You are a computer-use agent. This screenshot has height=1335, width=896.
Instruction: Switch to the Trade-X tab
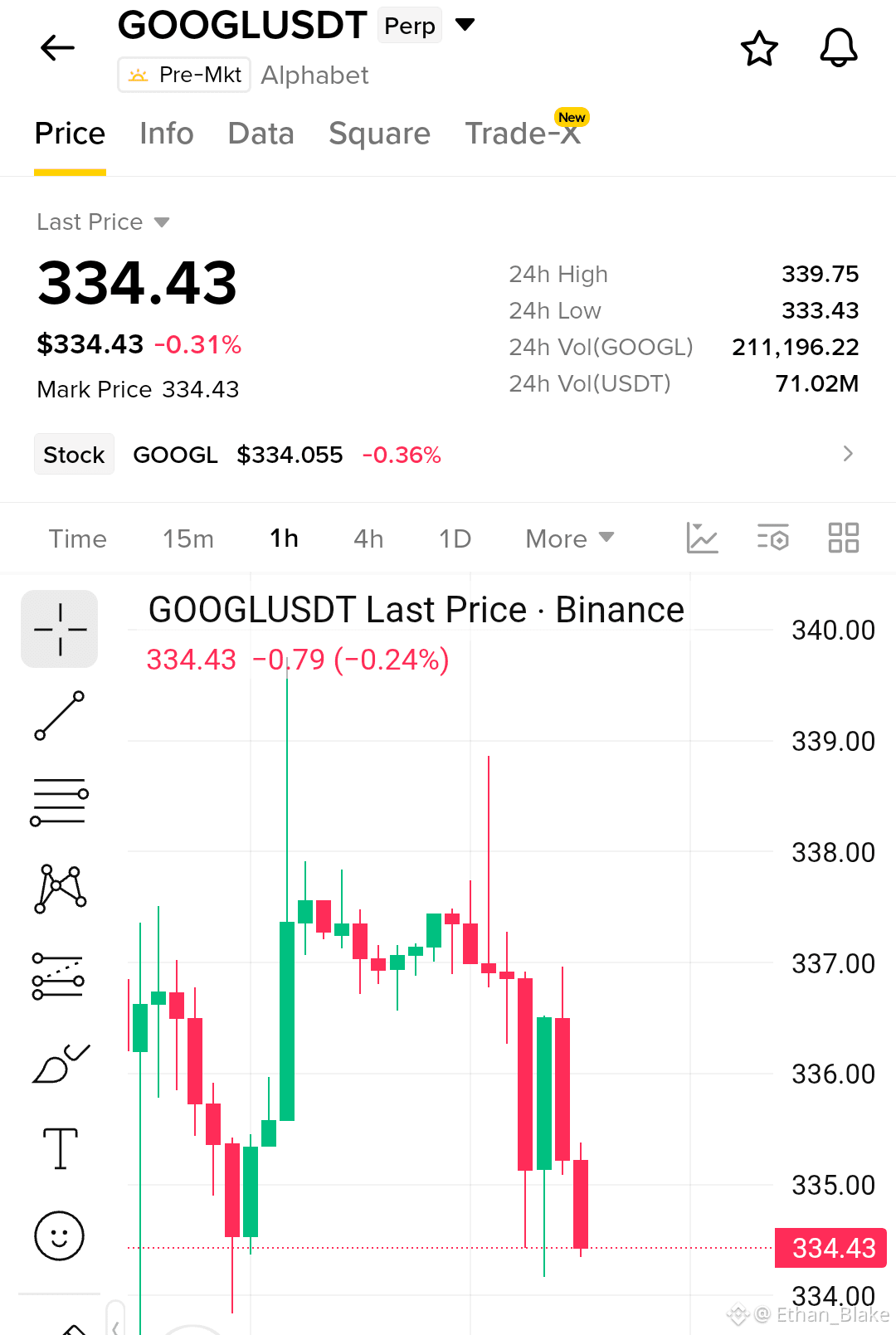[x=524, y=133]
